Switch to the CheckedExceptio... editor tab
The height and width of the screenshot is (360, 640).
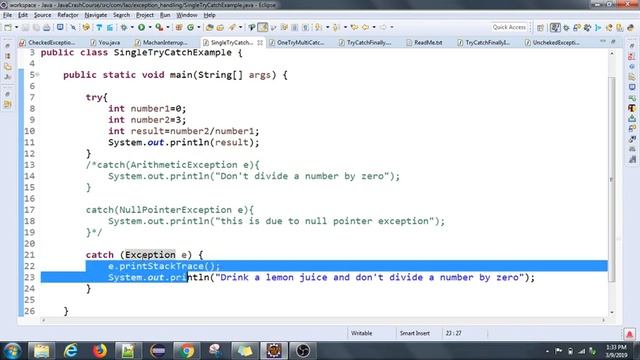point(47,42)
